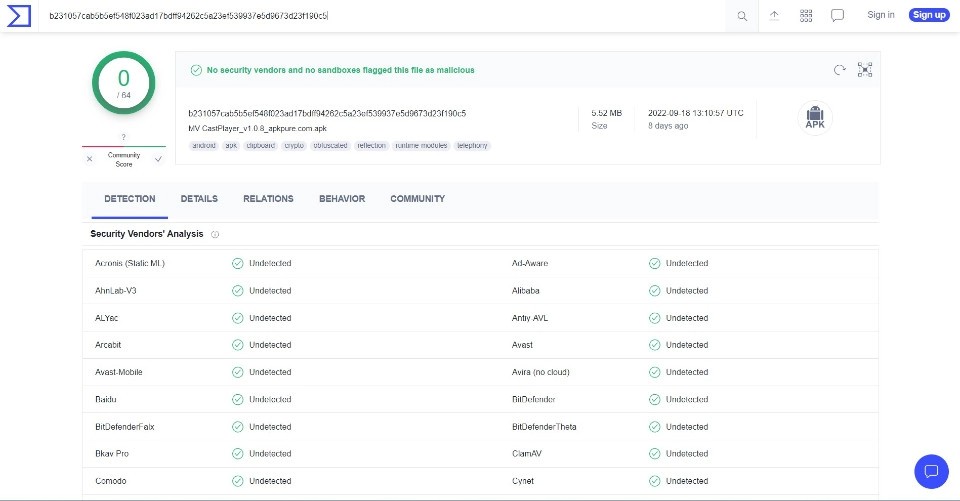Viewport: 960px width, 501px height.
Task: Click the runtime-modules tag
Action: click(x=421, y=146)
